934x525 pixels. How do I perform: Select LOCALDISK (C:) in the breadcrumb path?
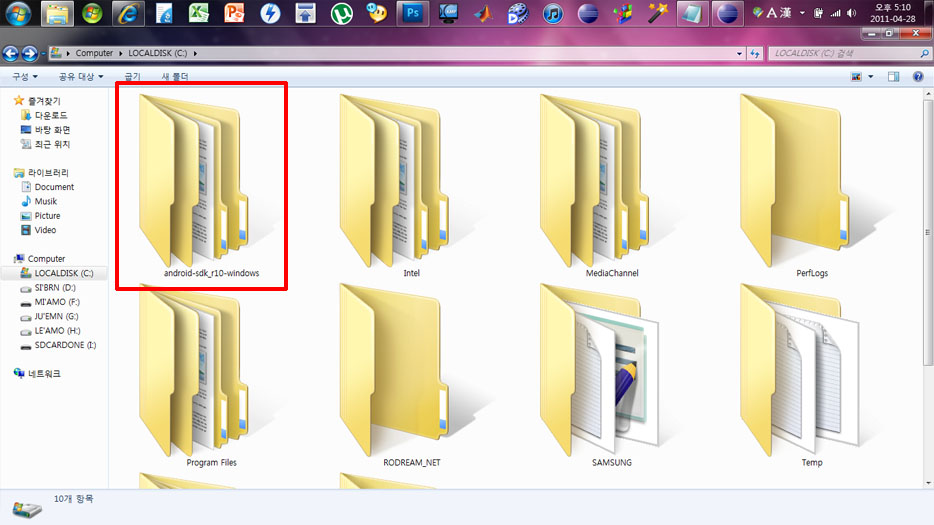(x=157, y=53)
